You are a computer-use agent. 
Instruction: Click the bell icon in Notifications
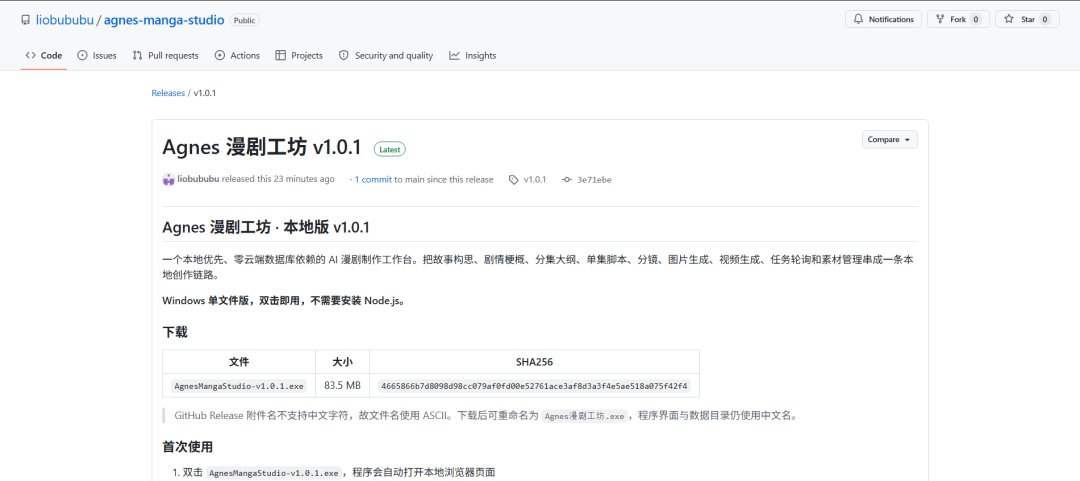858,19
